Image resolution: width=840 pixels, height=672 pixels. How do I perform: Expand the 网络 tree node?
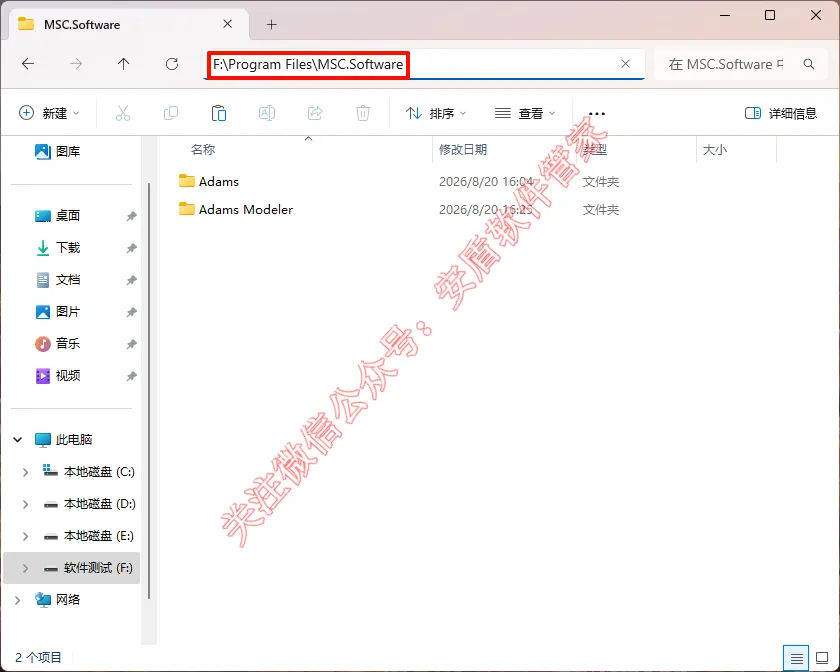(17, 600)
